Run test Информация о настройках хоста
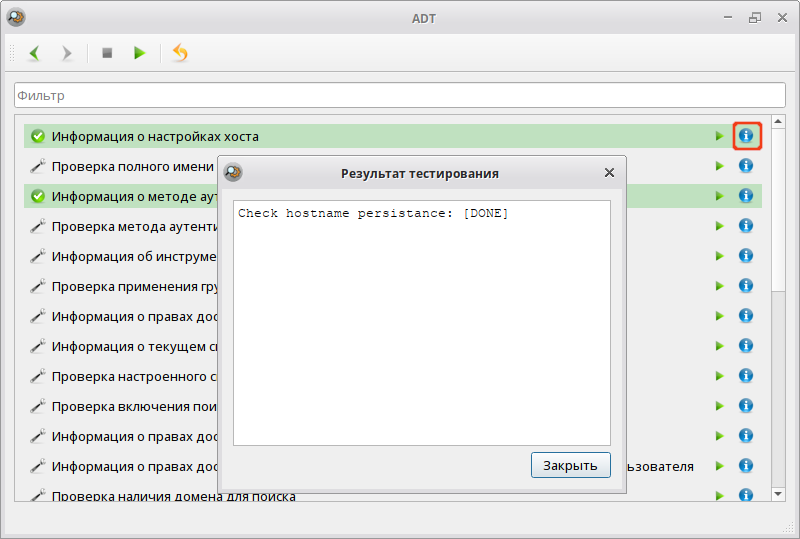This screenshot has height=539, width=800. [x=719, y=136]
